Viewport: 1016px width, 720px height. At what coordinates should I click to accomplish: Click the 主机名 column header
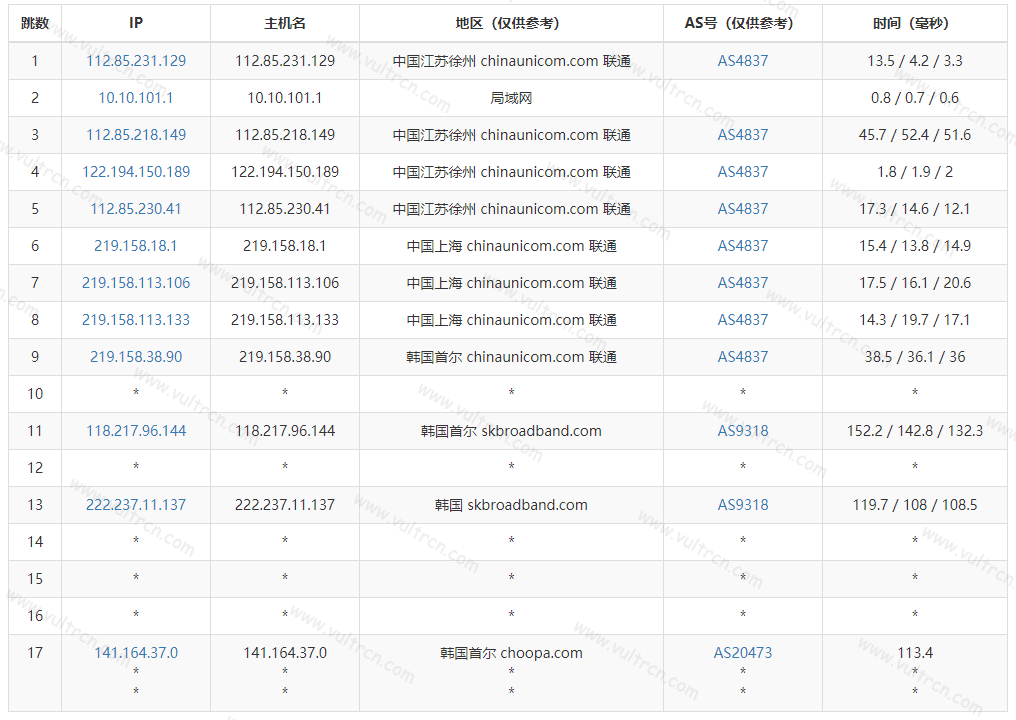[x=285, y=23]
